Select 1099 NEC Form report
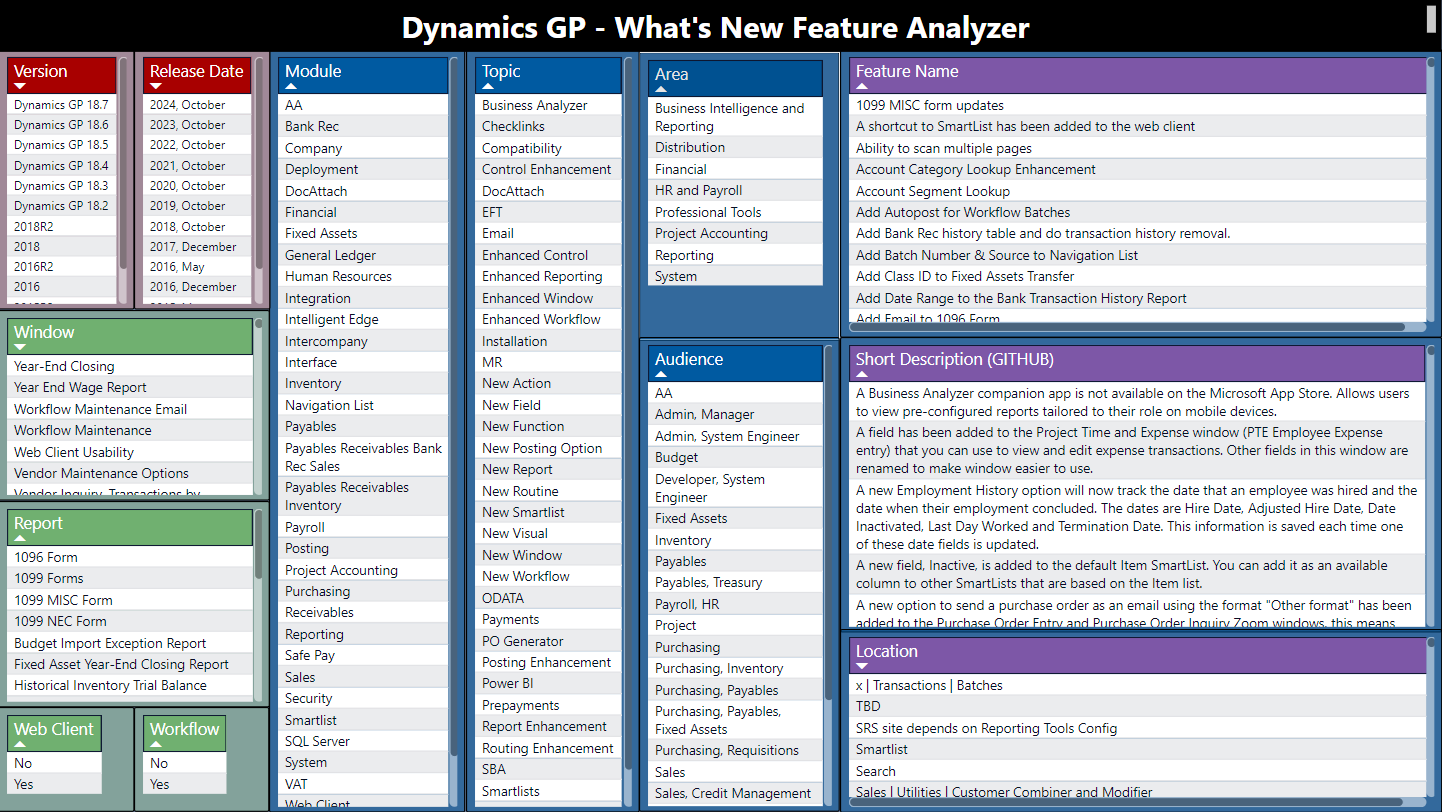The width and height of the screenshot is (1442, 812). pos(130,621)
